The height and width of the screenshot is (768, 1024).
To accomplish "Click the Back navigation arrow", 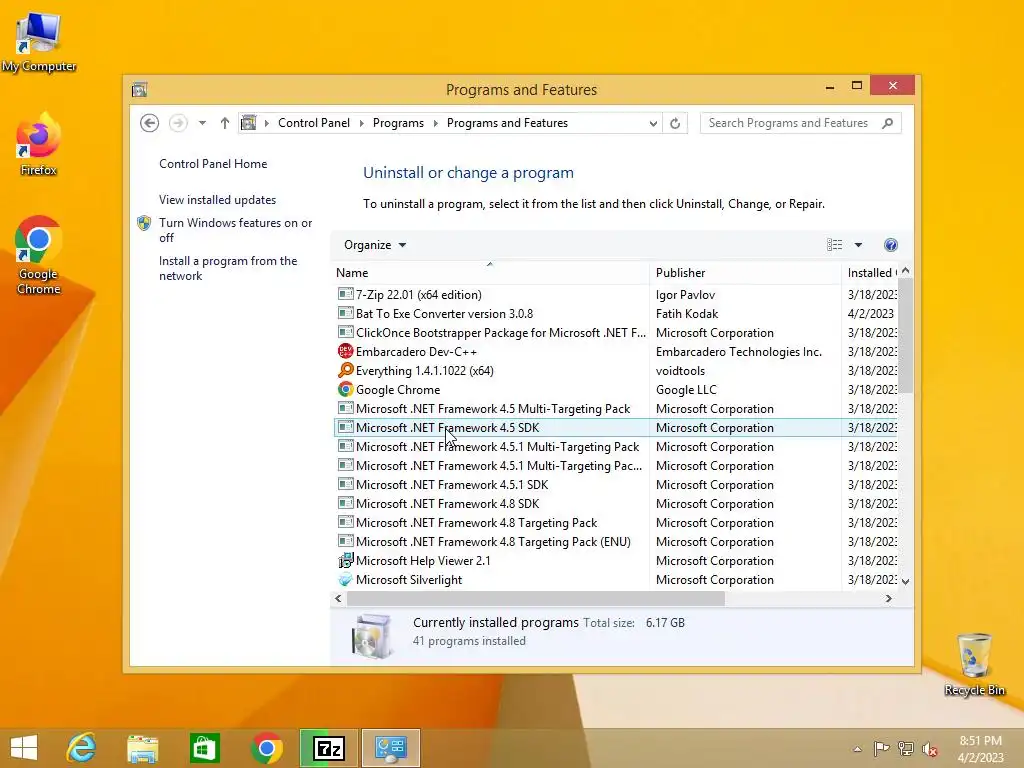I will click(150, 123).
